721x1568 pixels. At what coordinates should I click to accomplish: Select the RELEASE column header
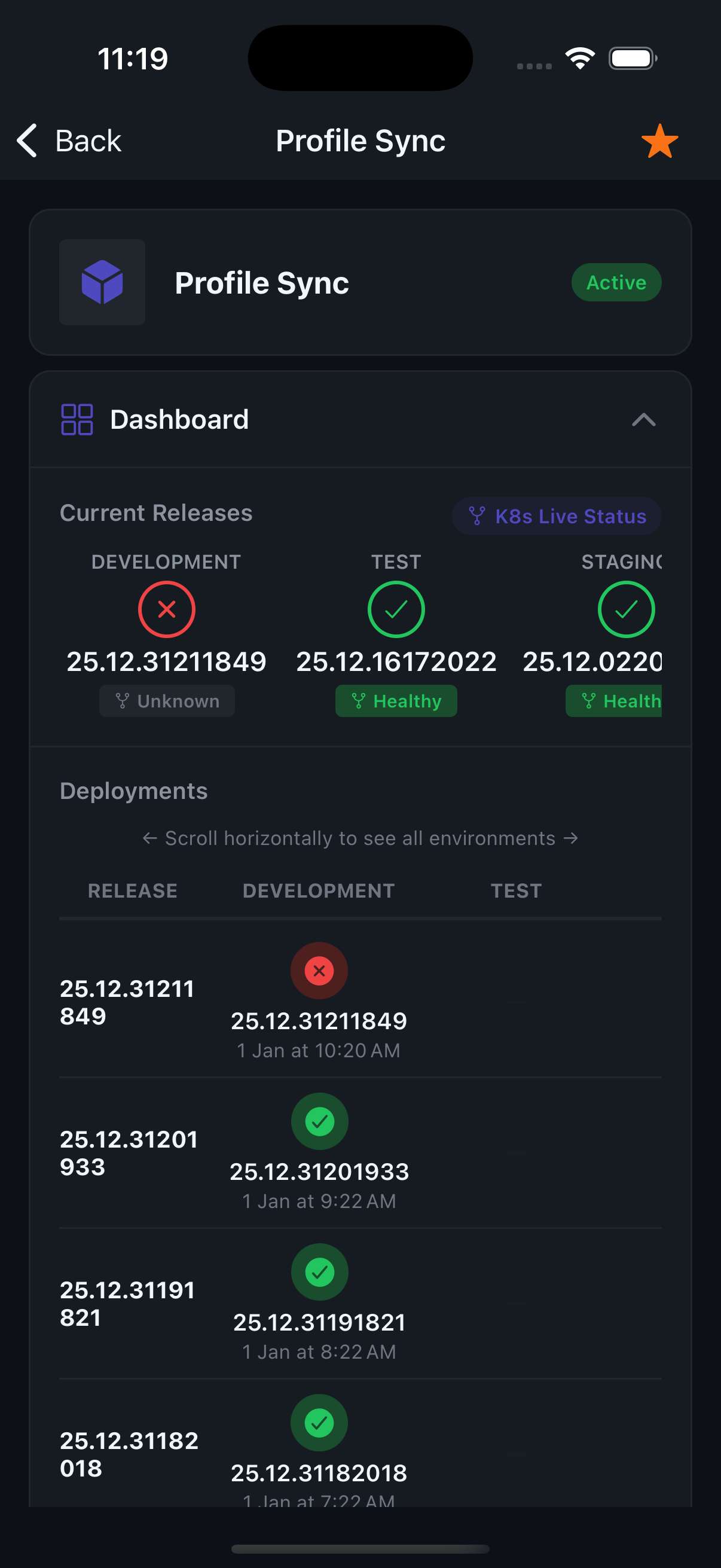tap(133, 891)
